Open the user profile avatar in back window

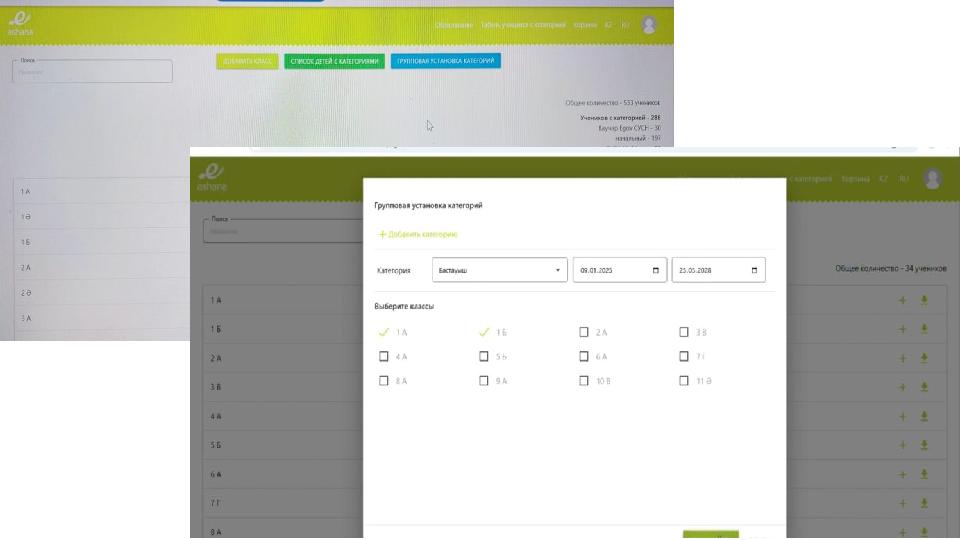(649, 25)
